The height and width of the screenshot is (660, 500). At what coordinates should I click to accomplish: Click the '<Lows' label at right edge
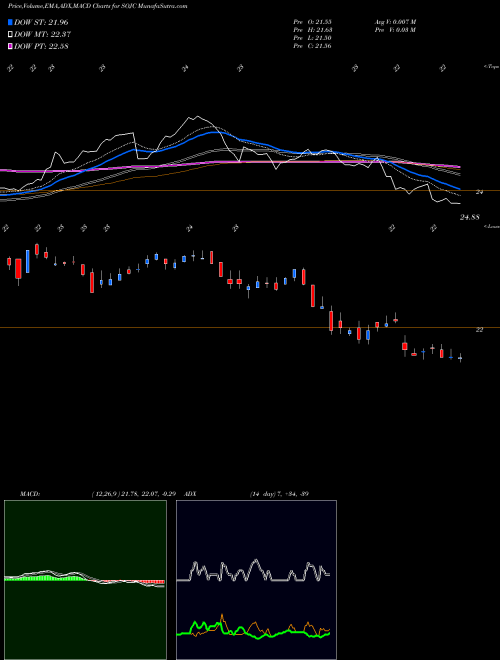tap(492, 226)
